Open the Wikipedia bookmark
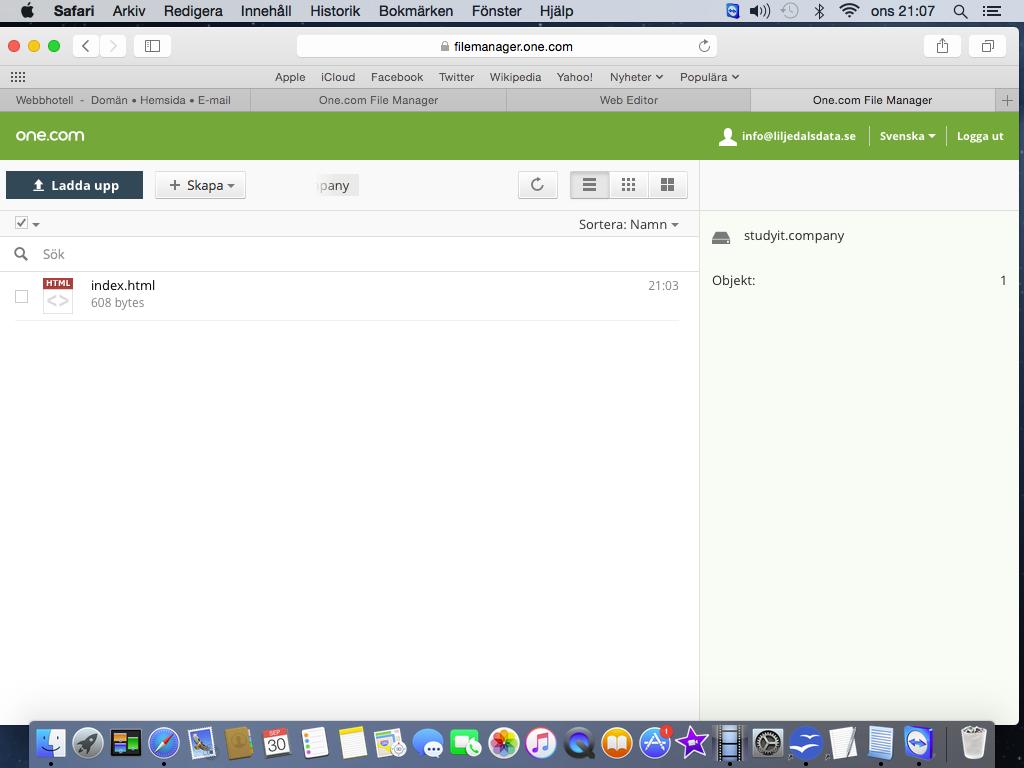The image size is (1024, 768). tap(515, 77)
